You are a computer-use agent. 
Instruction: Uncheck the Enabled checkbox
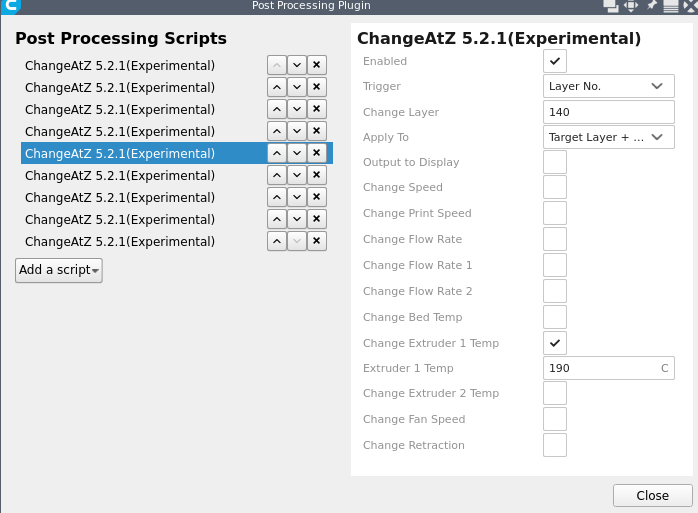point(555,61)
